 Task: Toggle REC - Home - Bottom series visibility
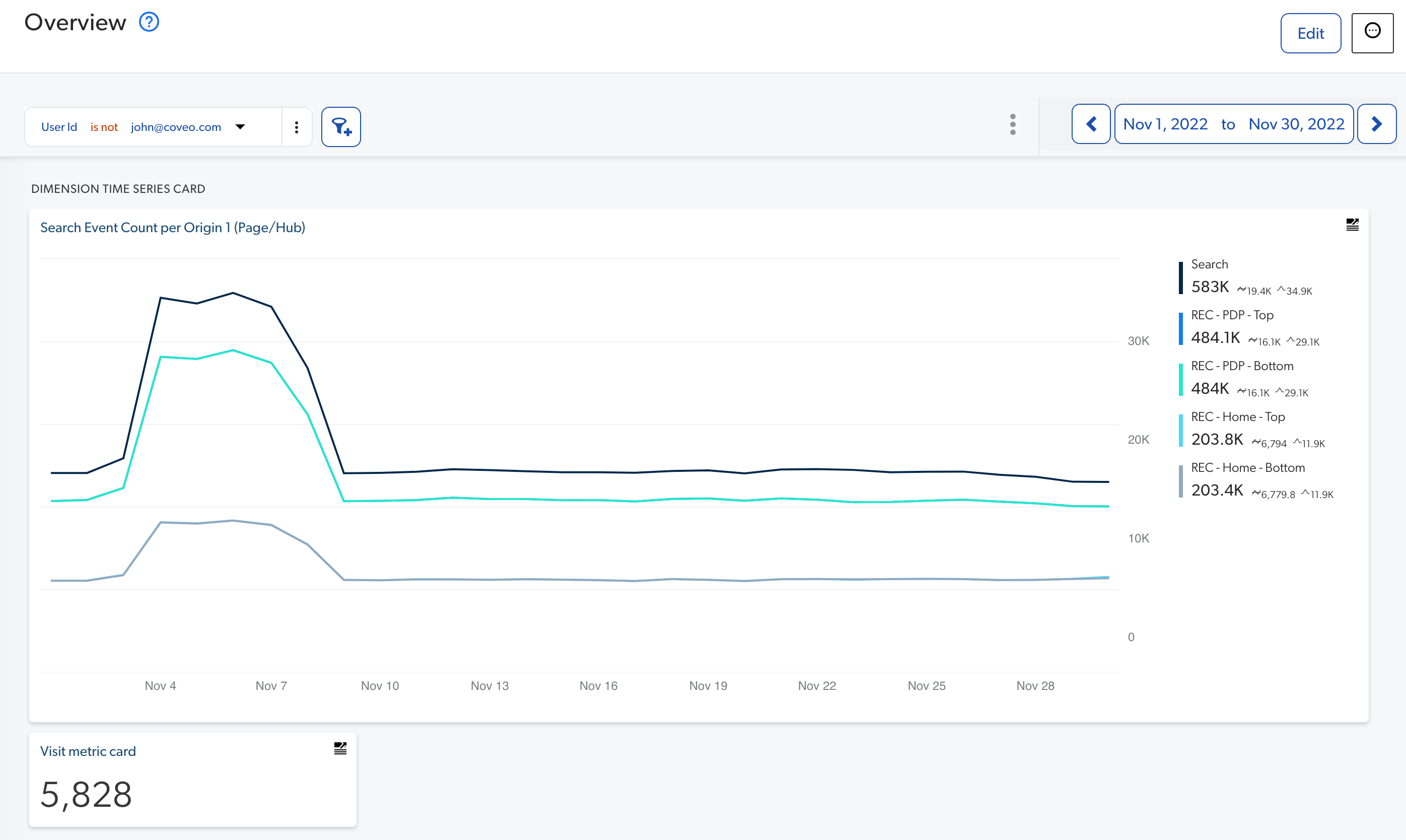pyautogui.click(x=1247, y=467)
